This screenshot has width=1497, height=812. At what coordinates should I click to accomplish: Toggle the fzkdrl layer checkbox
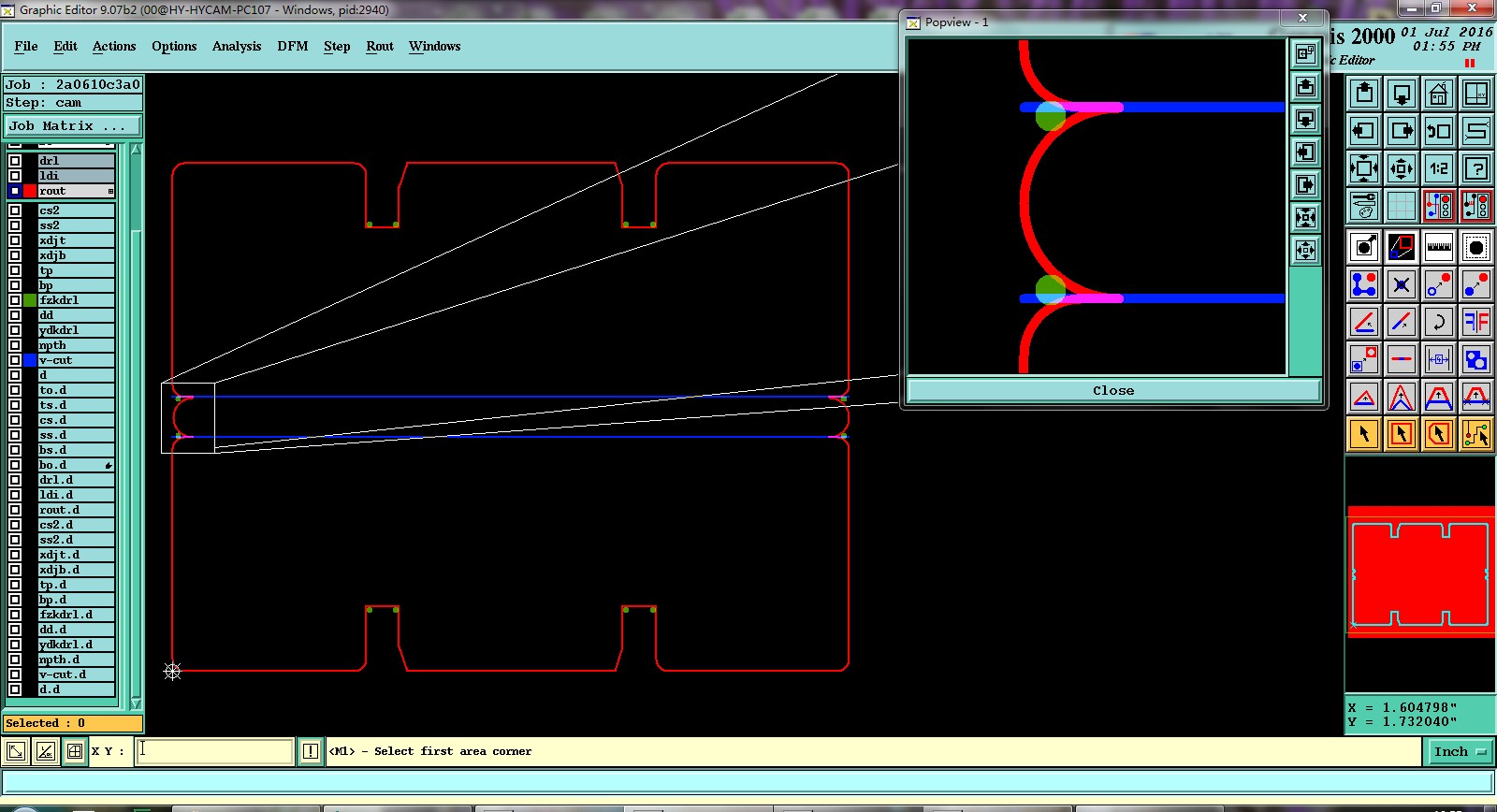coord(15,300)
